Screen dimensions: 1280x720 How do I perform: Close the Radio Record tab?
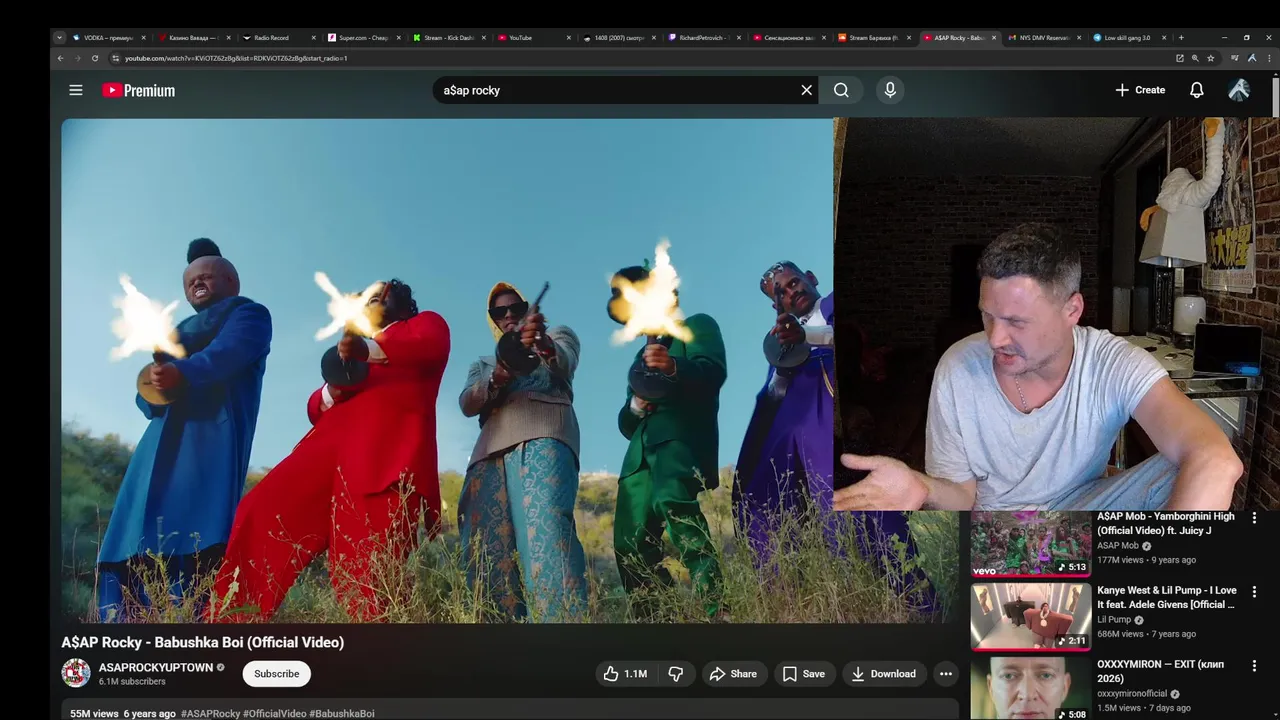point(313,38)
